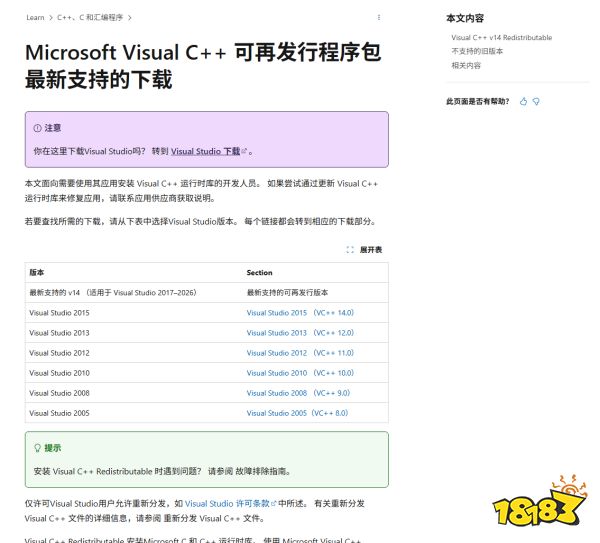Jump to Visual C++ v14 Redistributable section
600x543 pixels.
click(x=502, y=38)
